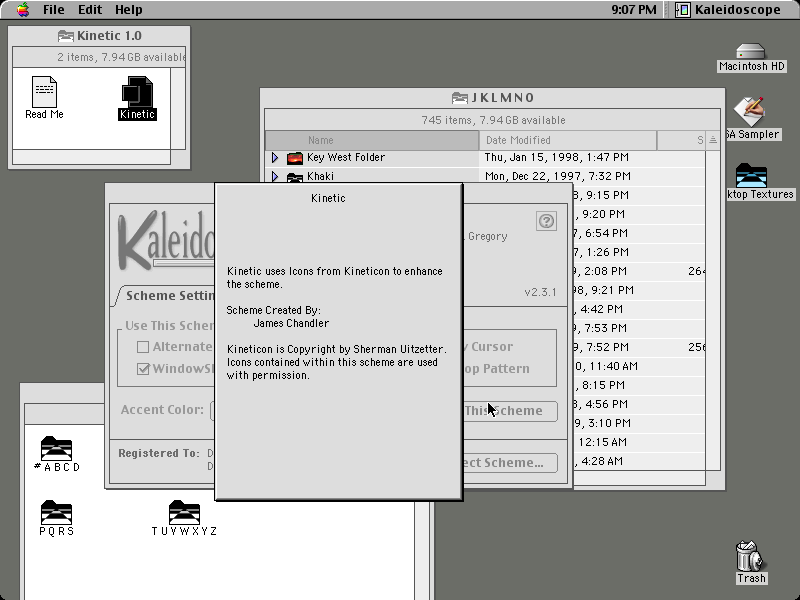Click the JKLMNO window title bar
The image size is (800, 600).
(x=492, y=97)
